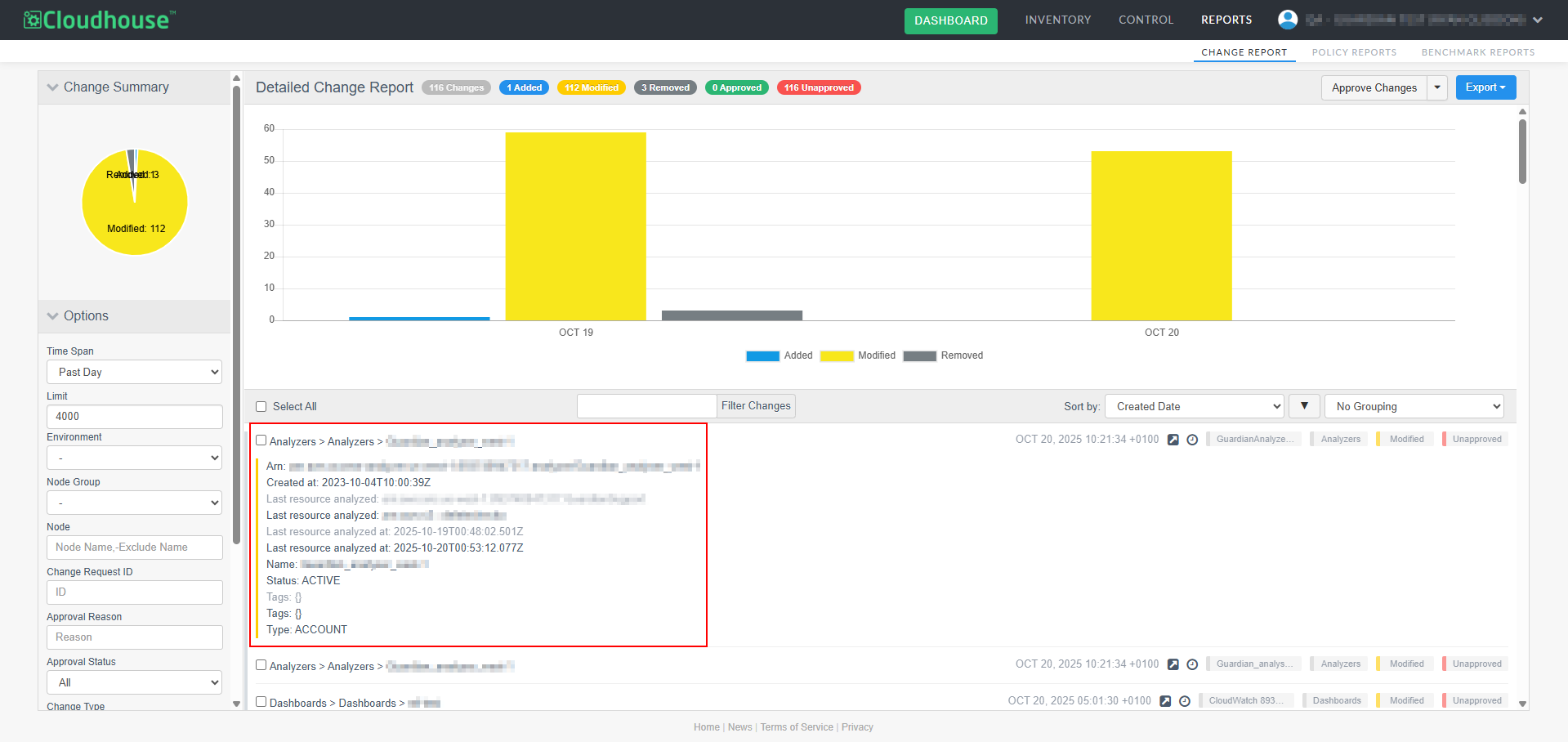The height and width of the screenshot is (742, 1568).
Task: Expand the No Grouping dropdown
Action: point(1414,406)
